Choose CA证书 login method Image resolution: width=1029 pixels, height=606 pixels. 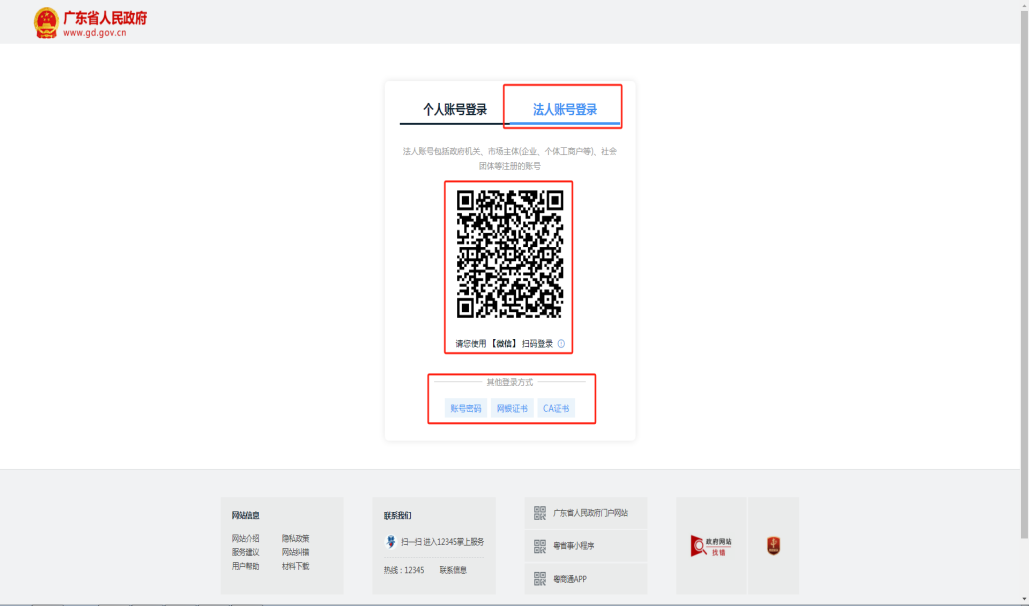coord(556,408)
